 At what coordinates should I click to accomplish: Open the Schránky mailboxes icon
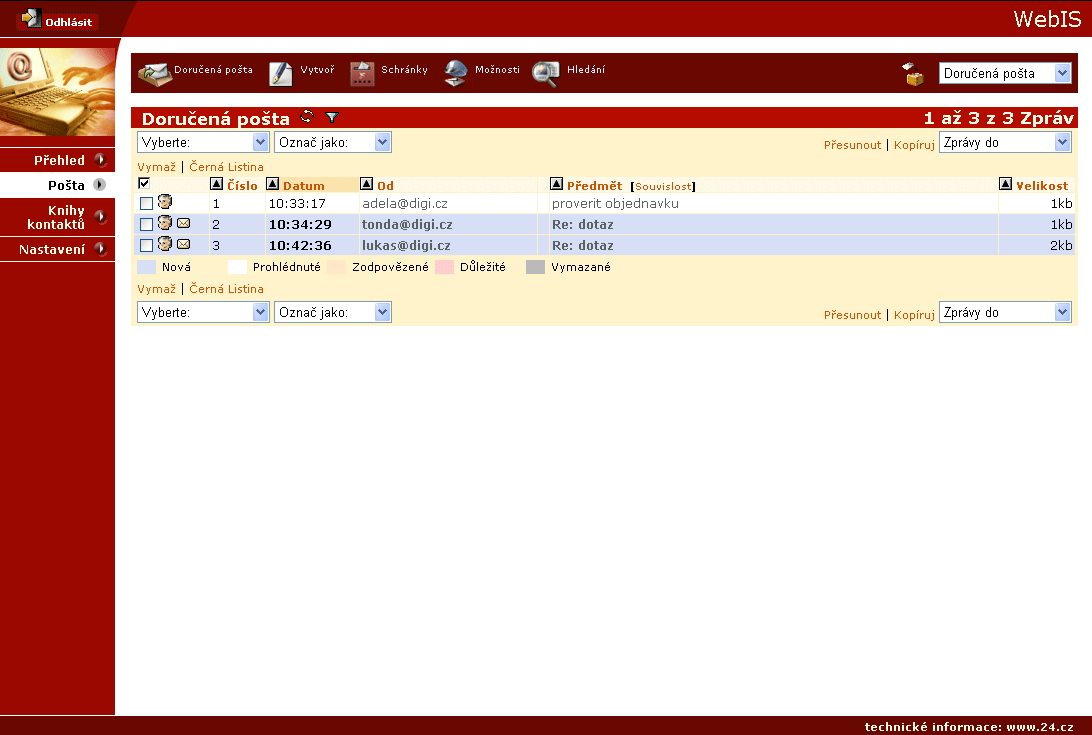click(362, 73)
